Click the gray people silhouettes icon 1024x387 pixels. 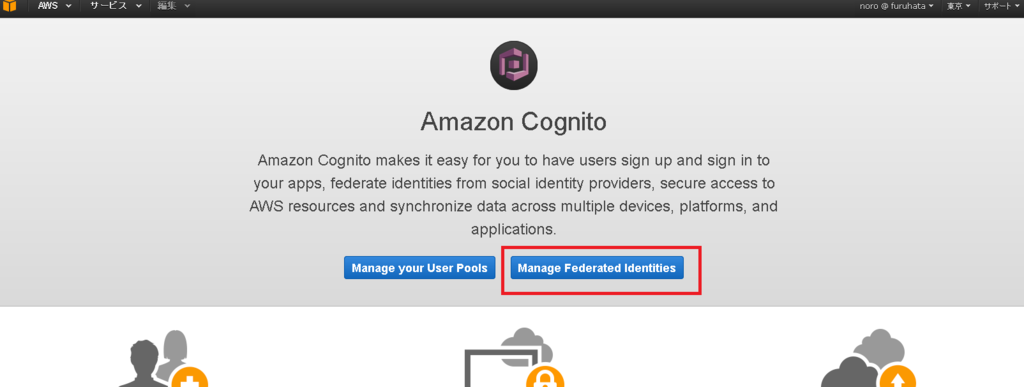tap(161, 359)
